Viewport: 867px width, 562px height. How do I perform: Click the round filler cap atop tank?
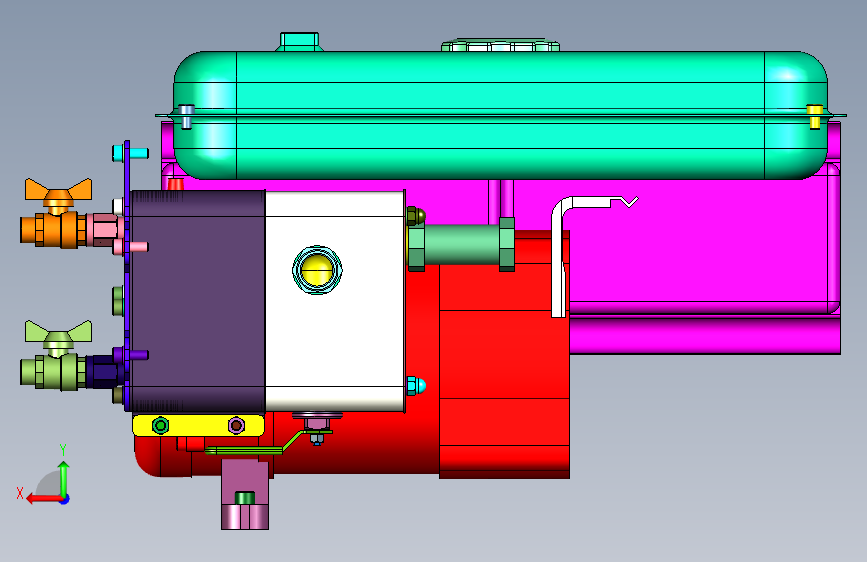click(500, 45)
